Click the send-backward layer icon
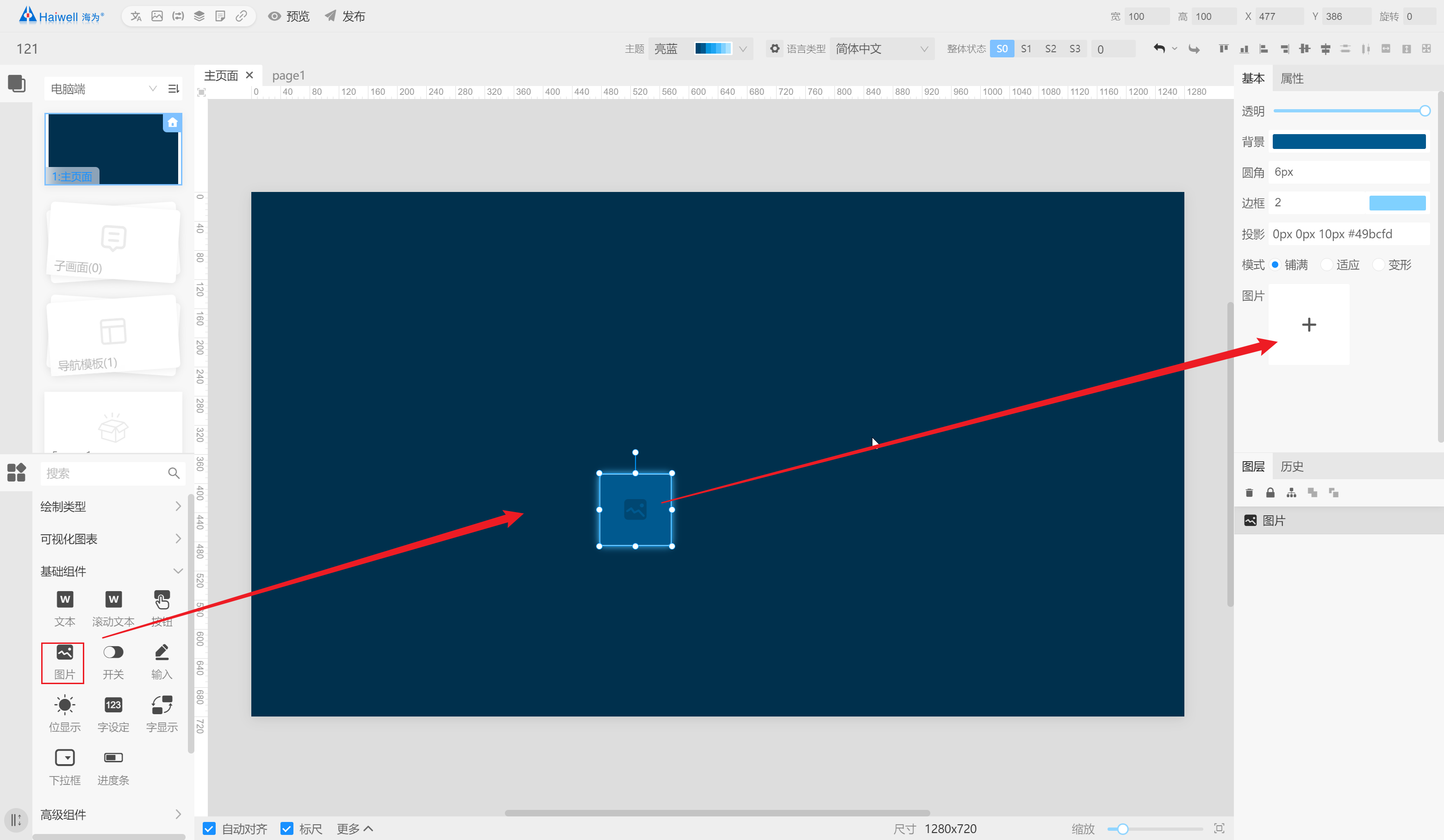Screen dimensions: 1444x840 pos(1333,493)
